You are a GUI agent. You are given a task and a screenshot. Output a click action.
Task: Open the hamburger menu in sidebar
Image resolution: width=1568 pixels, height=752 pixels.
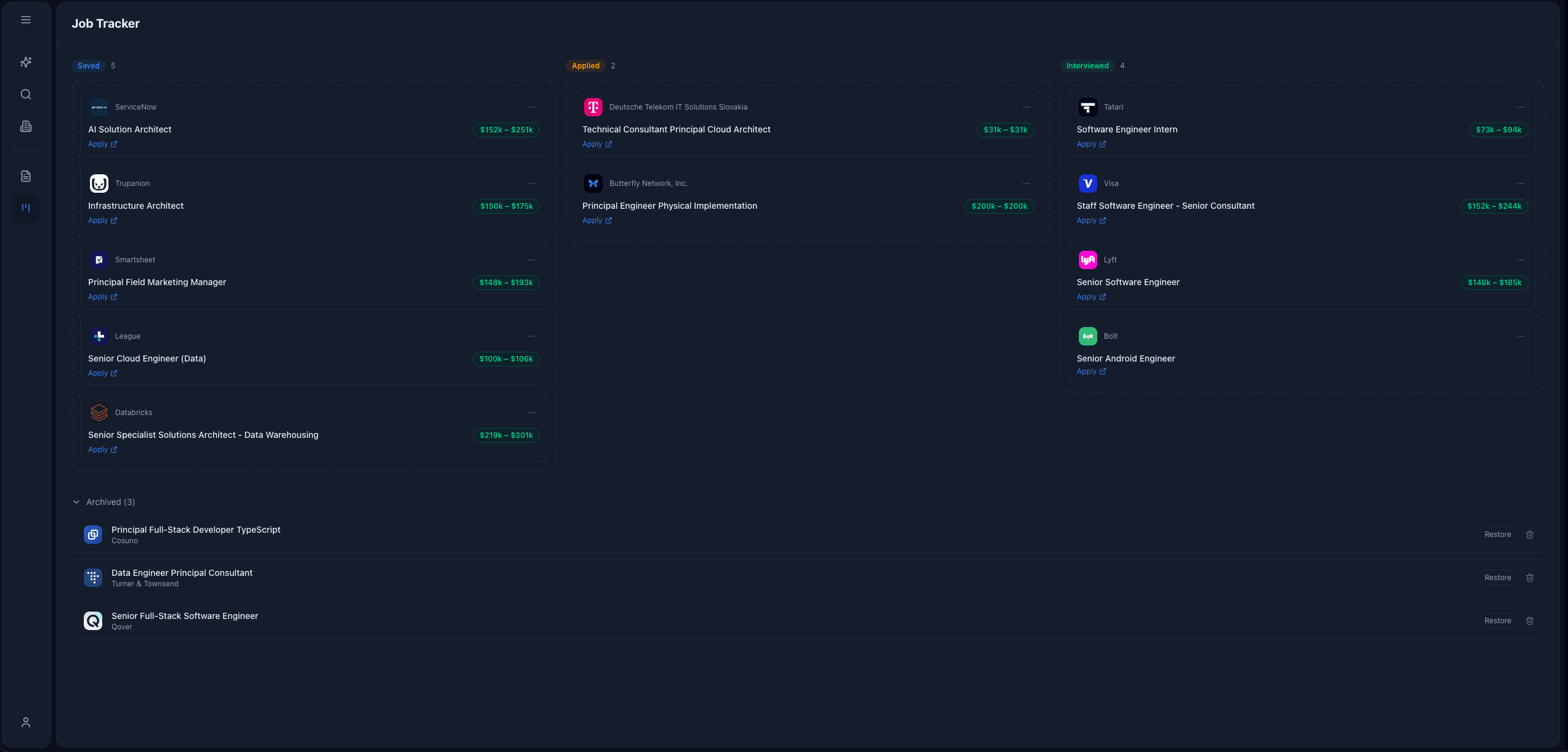(x=26, y=20)
